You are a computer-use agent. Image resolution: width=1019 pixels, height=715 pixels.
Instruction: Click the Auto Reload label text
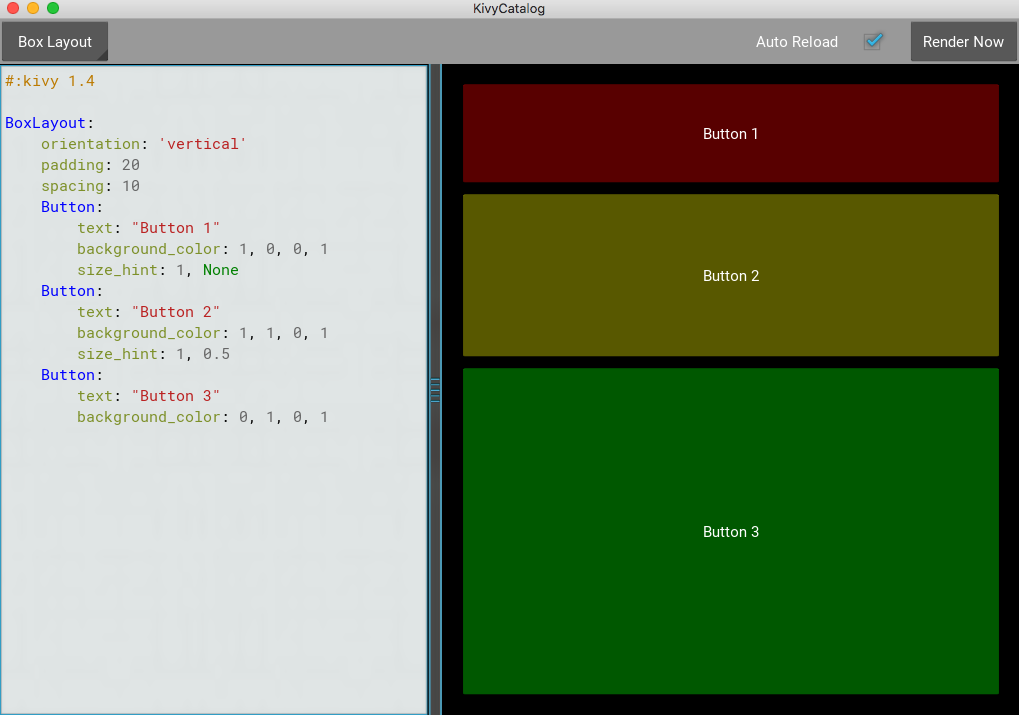pos(796,42)
